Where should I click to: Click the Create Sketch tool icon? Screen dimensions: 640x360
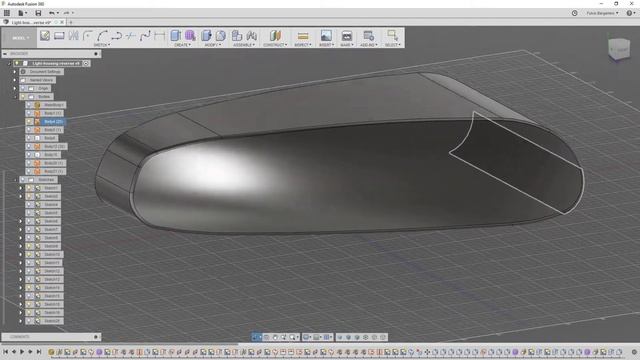coord(45,36)
